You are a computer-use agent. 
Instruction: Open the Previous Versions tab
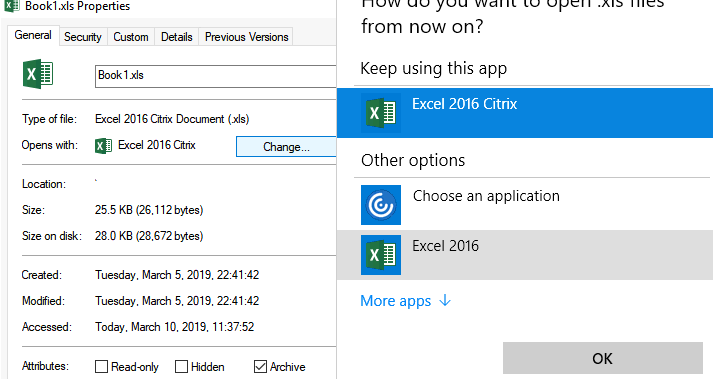(246, 37)
